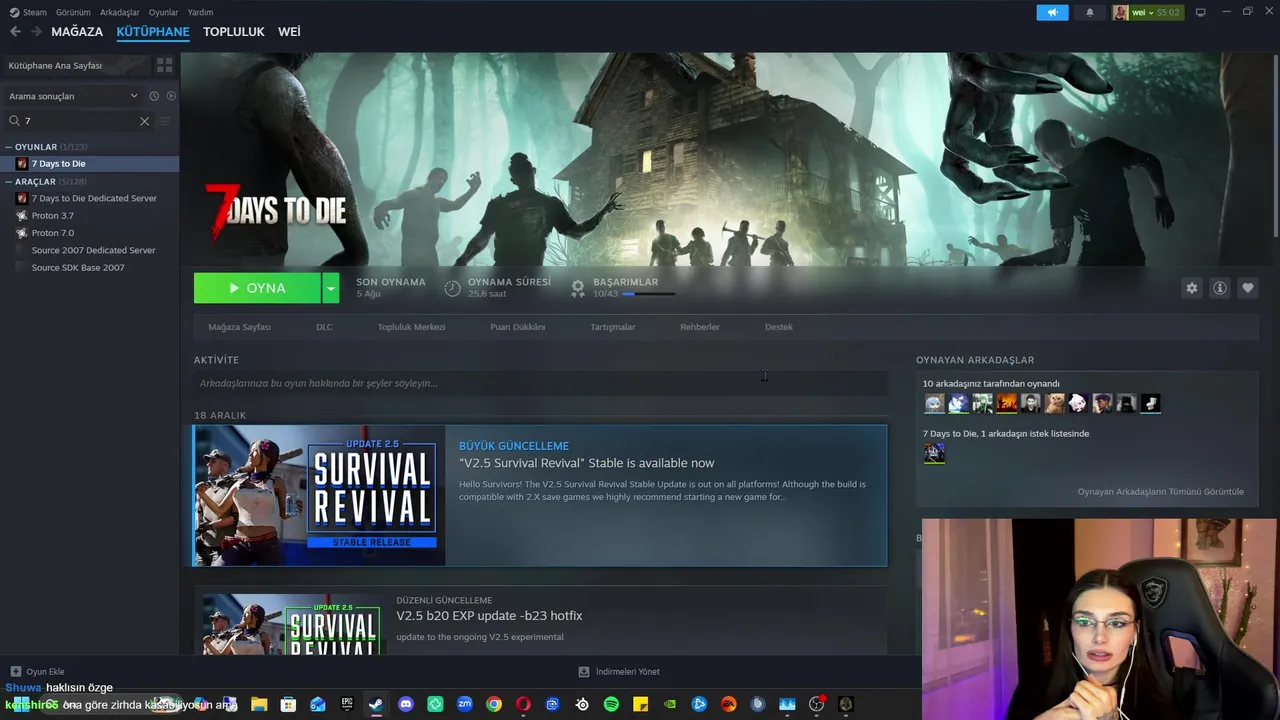
Task: Click the Big Picture mode monitor icon
Action: [1200, 12]
